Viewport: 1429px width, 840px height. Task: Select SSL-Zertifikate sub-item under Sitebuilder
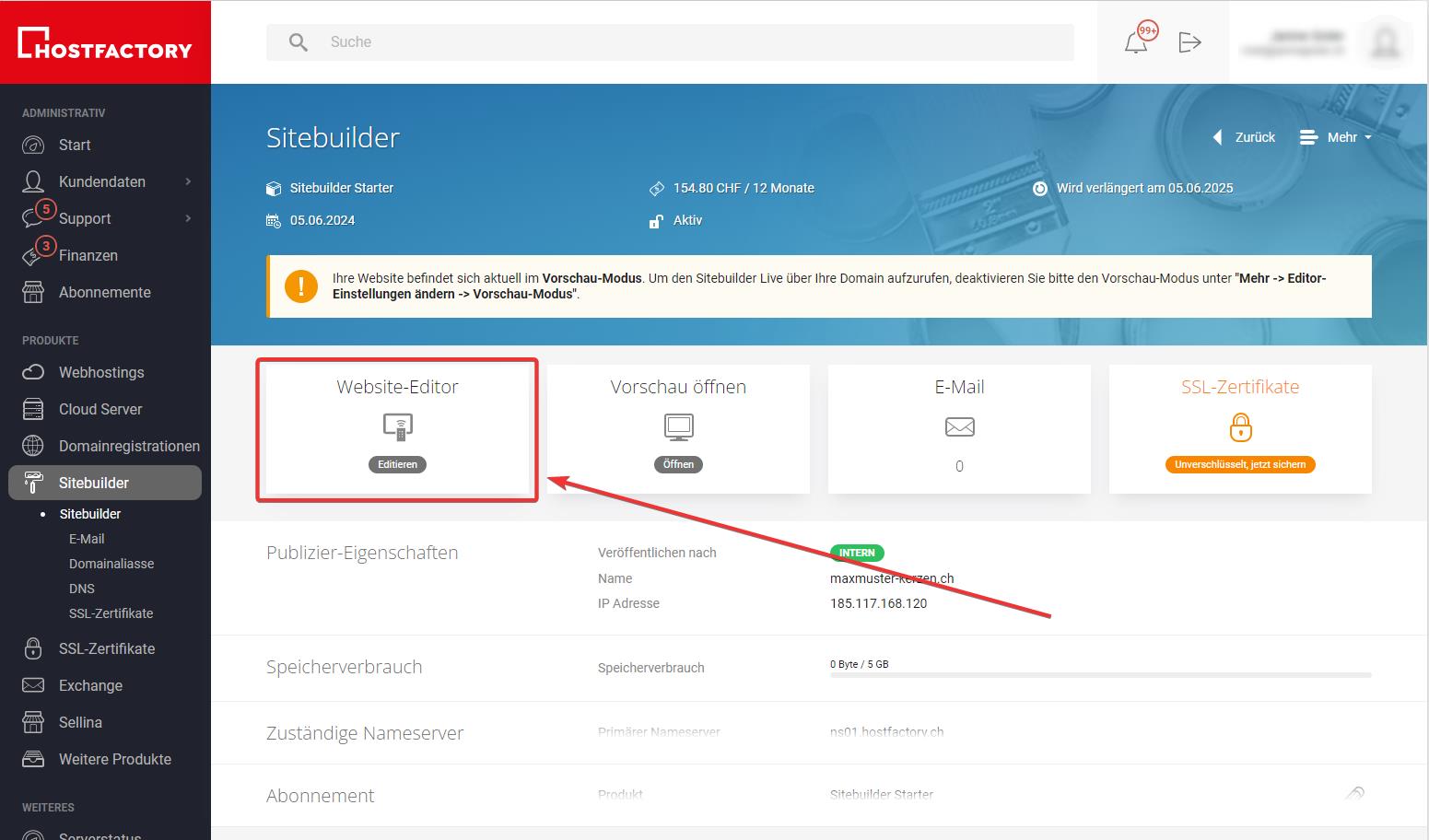[x=111, y=613]
